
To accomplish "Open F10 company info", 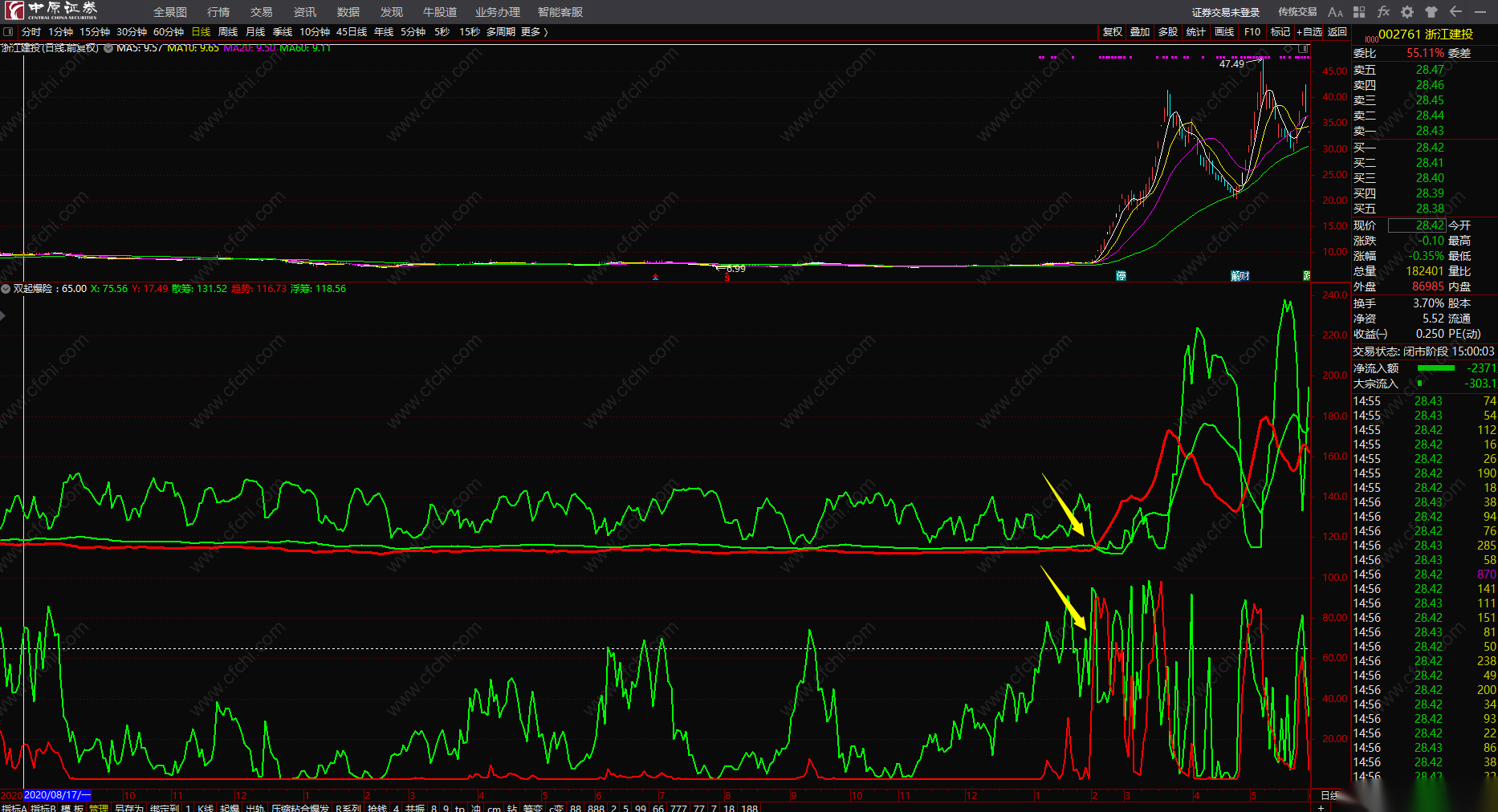I will coord(1252,32).
